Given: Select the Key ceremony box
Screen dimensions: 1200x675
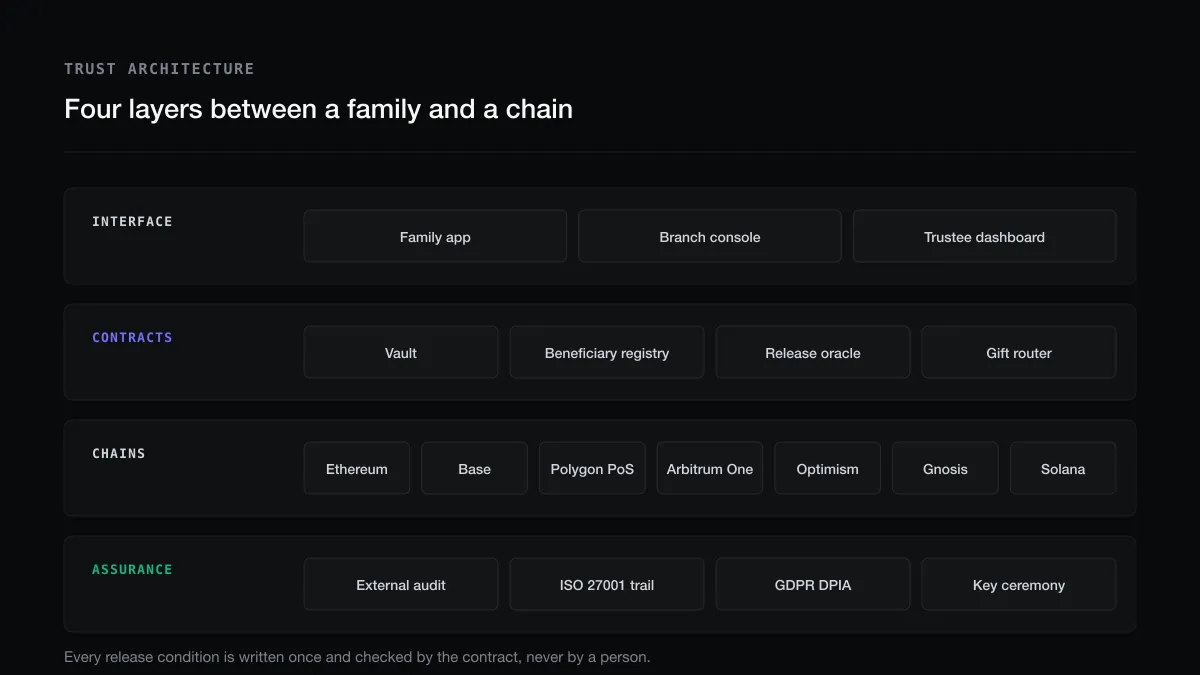Looking at the screenshot, I should [x=1019, y=585].
